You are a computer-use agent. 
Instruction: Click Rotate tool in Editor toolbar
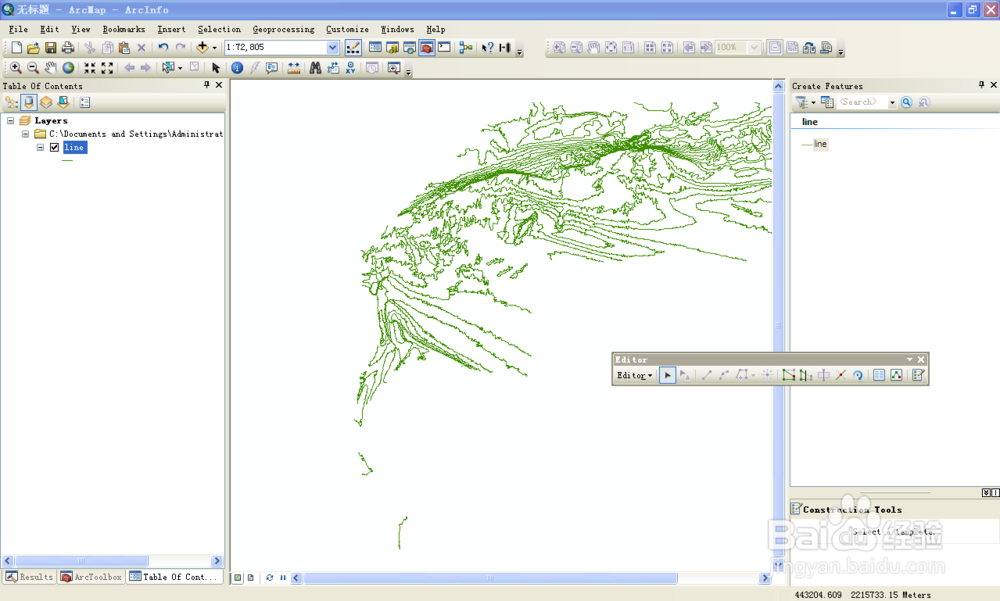[858, 375]
